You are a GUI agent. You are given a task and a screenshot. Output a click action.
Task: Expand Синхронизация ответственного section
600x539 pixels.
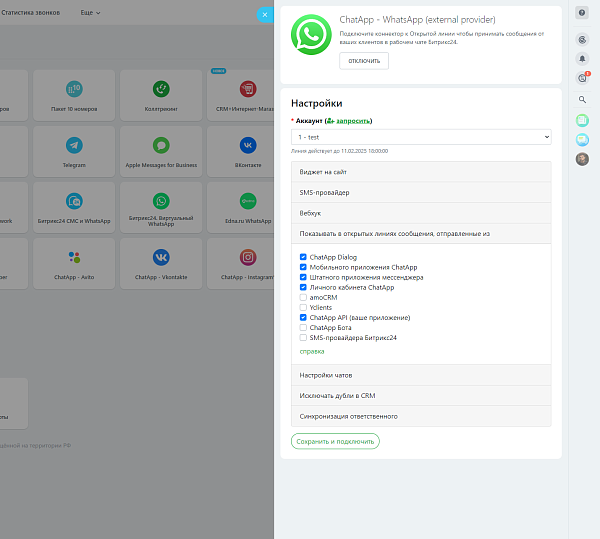click(421, 416)
